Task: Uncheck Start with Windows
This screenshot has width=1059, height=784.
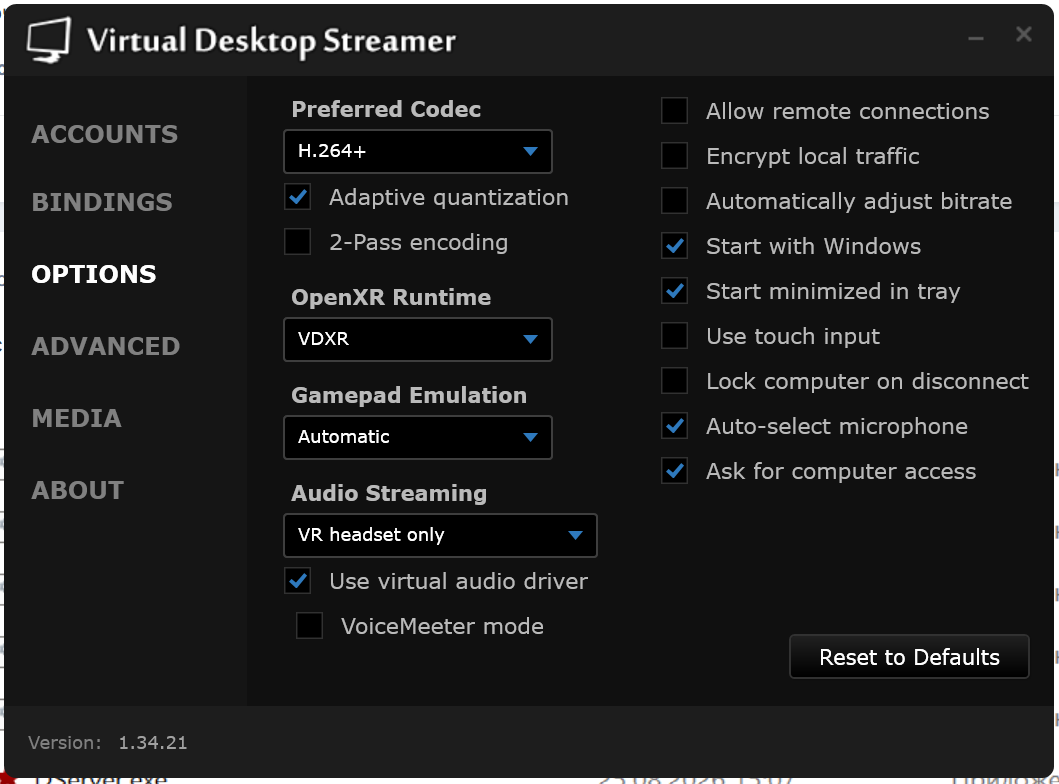Action: coord(675,246)
